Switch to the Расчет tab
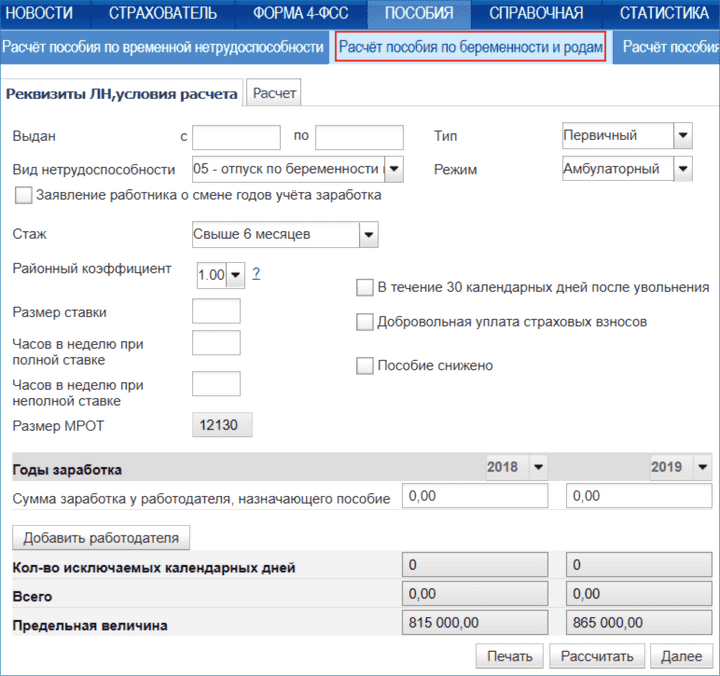 (x=274, y=93)
